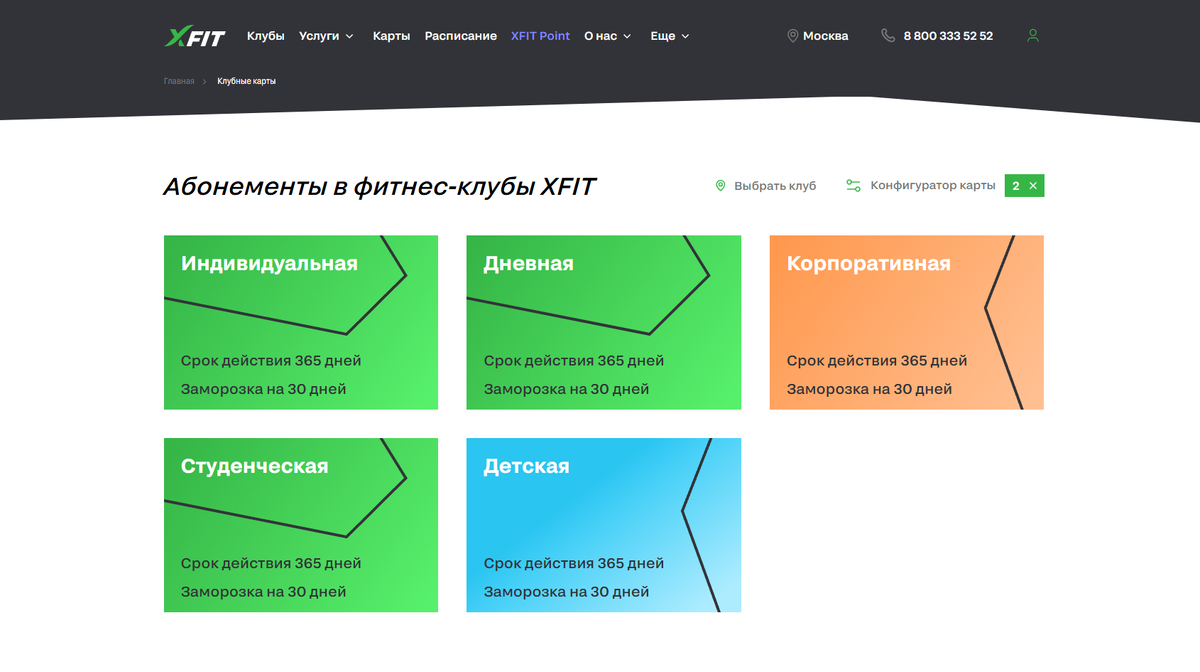
Task: Open the Дневная membership card
Action: (x=604, y=322)
